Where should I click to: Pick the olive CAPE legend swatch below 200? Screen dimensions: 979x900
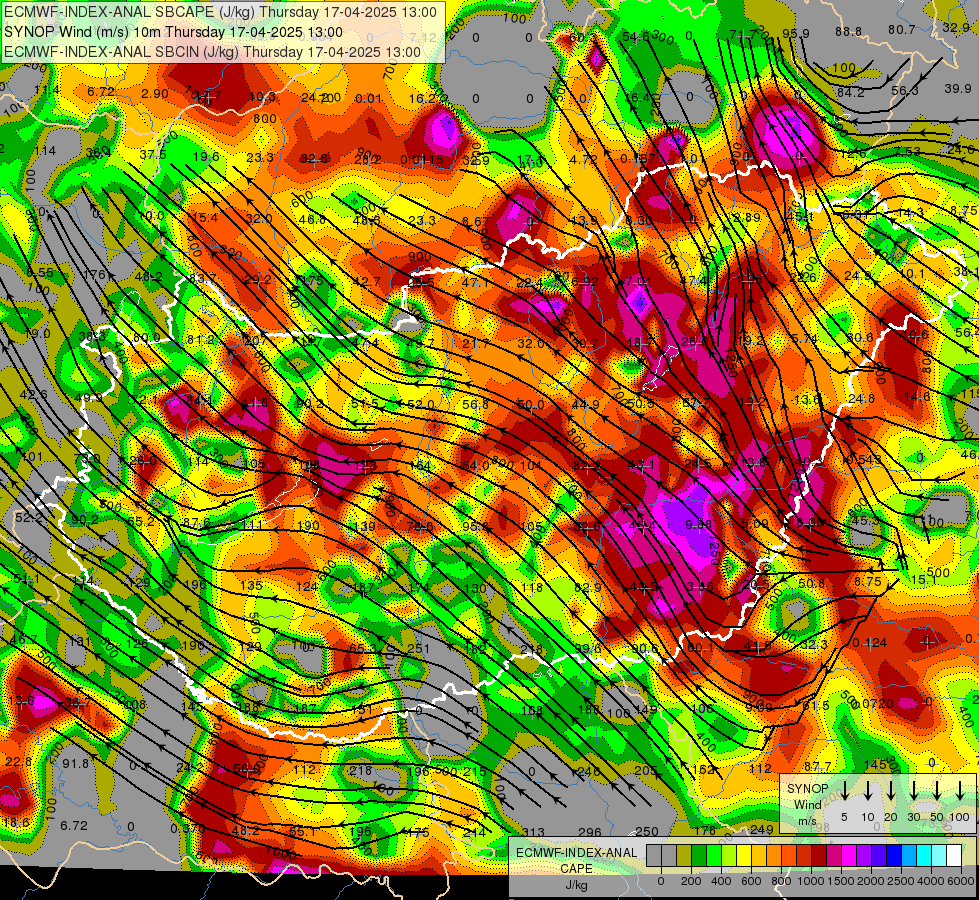click(x=684, y=855)
